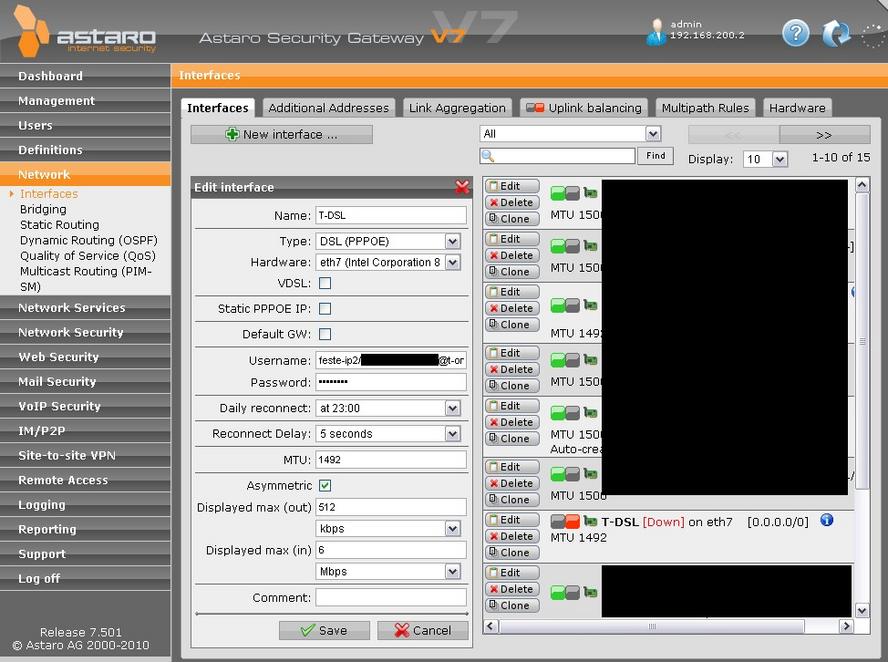Toggle the T-DSL interface status switch
The image size is (888, 662).
(x=565, y=521)
